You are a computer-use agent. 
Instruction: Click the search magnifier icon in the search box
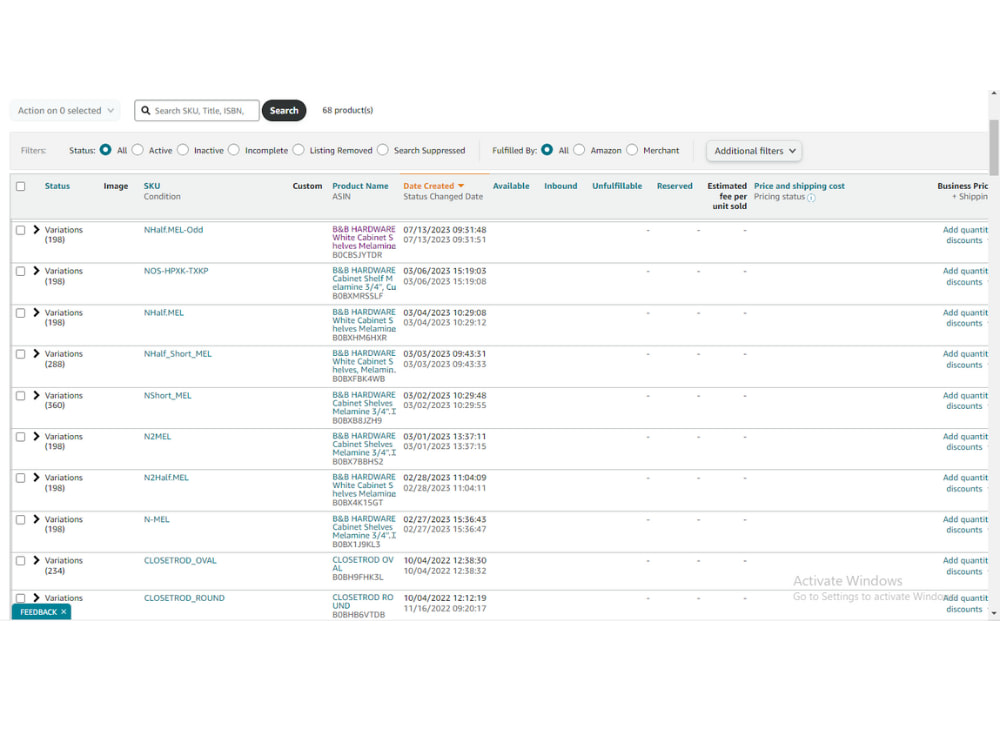147,110
